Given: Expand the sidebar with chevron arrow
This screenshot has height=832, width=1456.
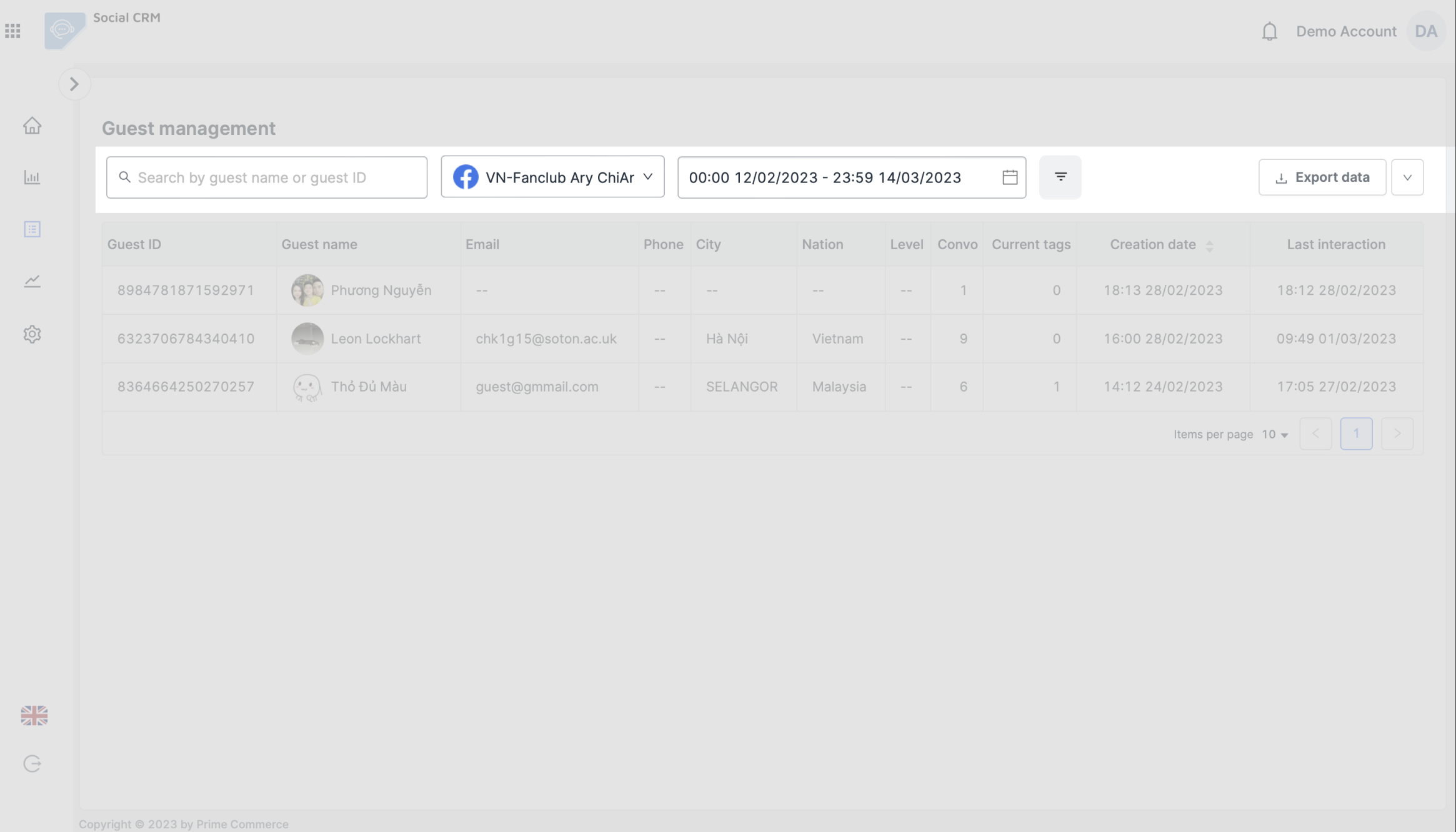Looking at the screenshot, I should tap(74, 84).
